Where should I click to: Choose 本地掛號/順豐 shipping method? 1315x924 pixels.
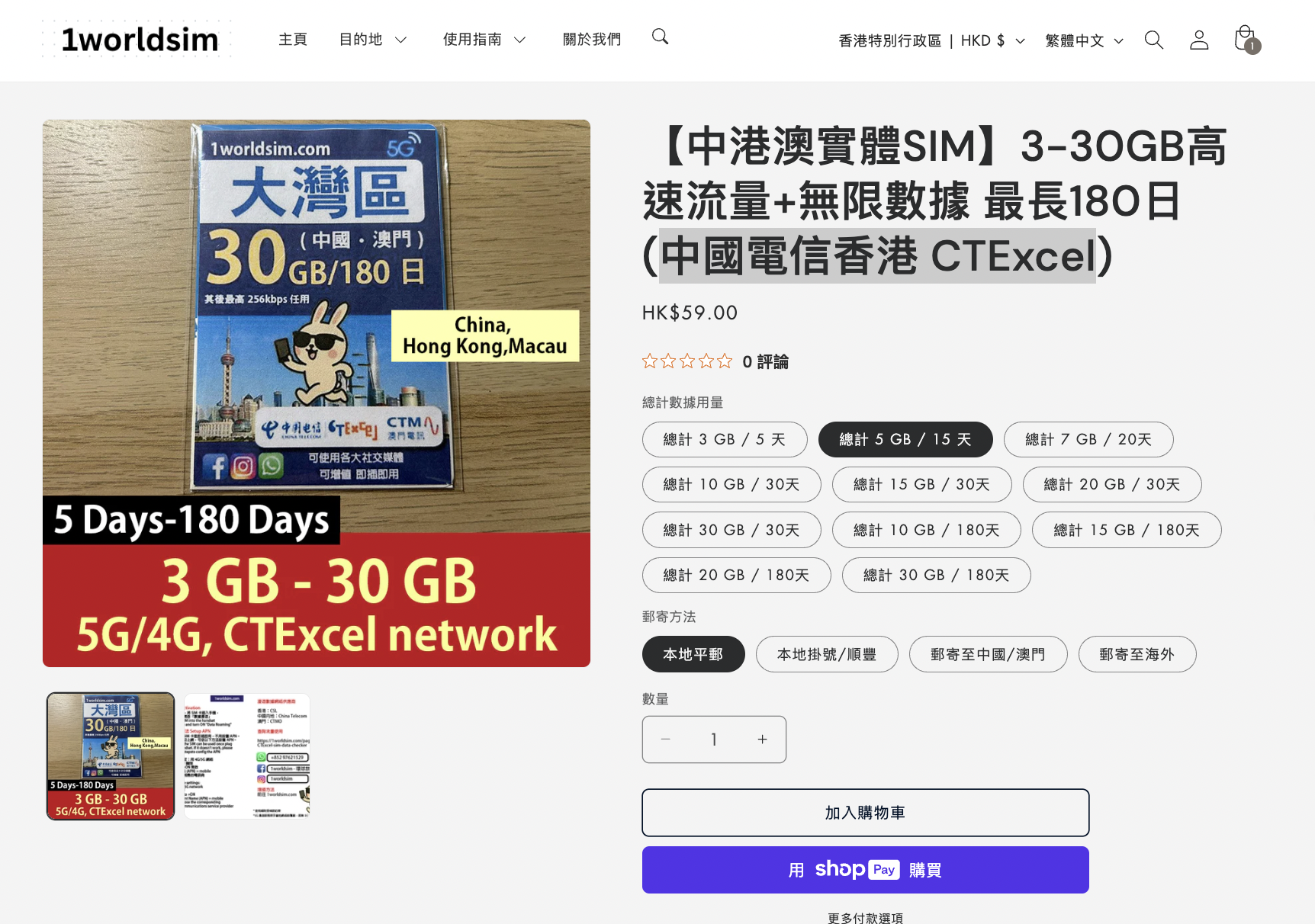tap(827, 654)
